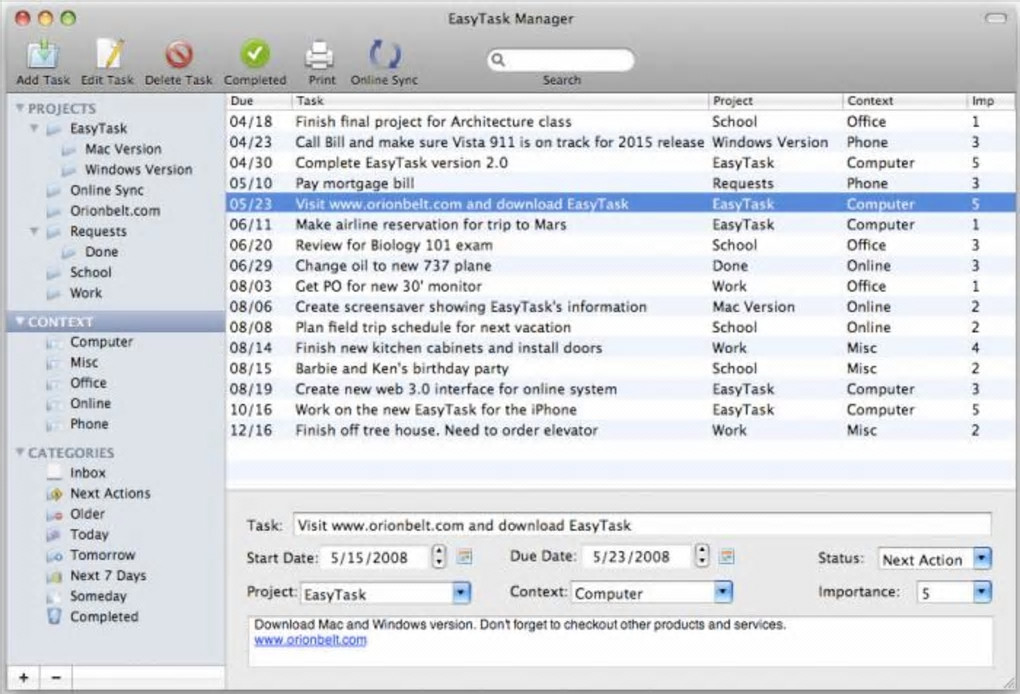The width and height of the screenshot is (1020, 694).
Task: Sort by Task column header
Action: tap(500, 101)
